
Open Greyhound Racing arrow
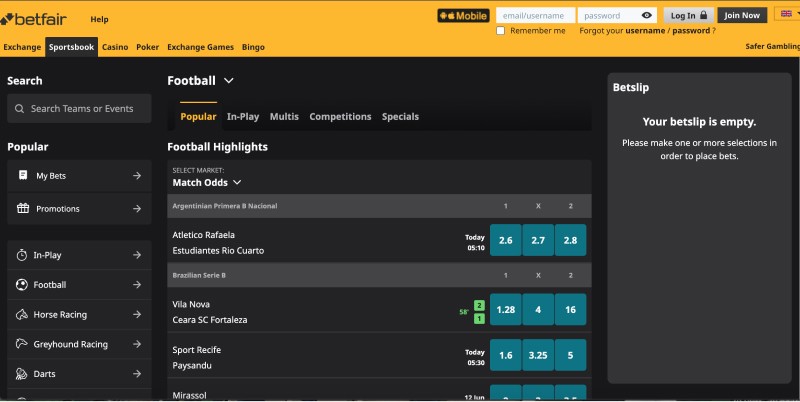coord(137,344)
